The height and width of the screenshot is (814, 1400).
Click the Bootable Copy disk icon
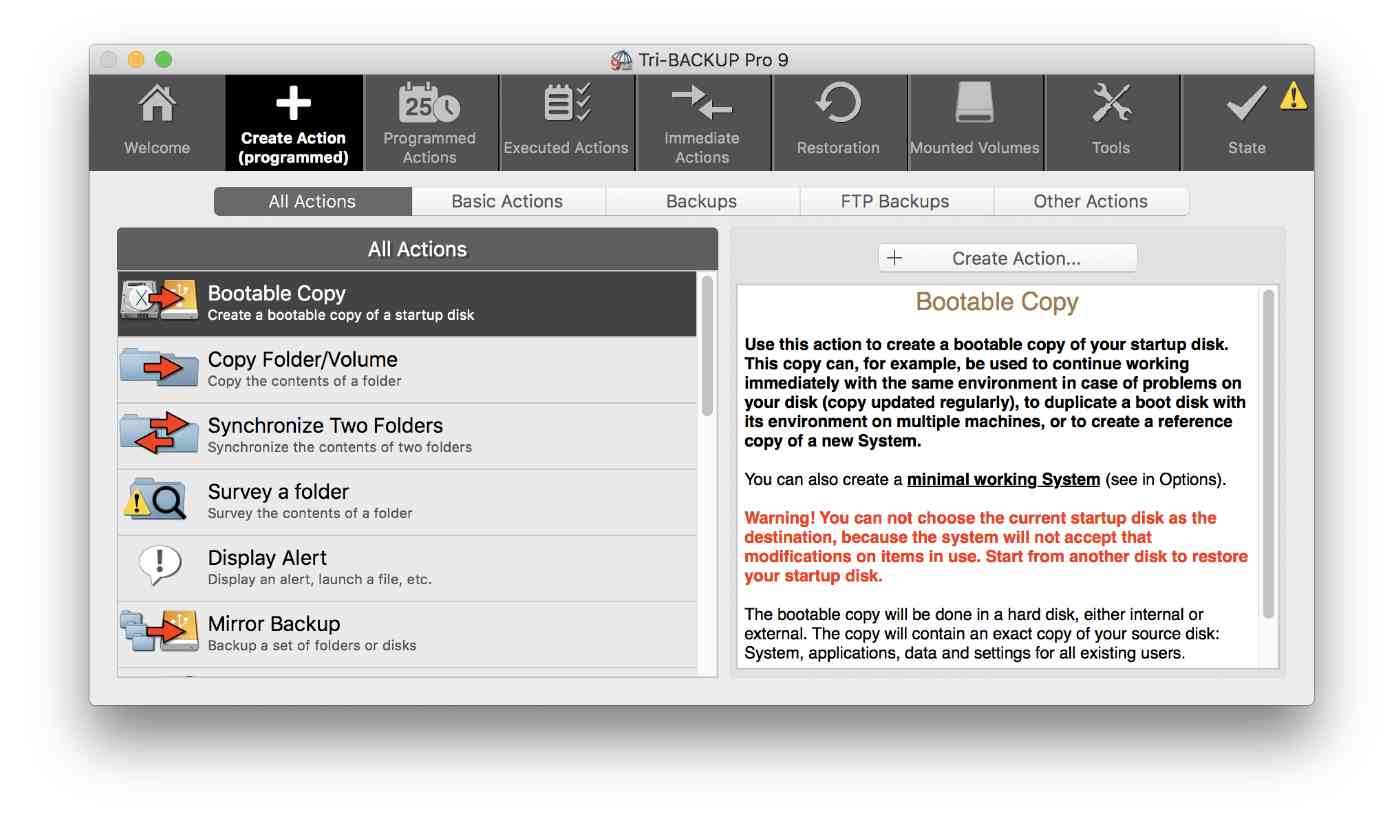coord(160,300)
